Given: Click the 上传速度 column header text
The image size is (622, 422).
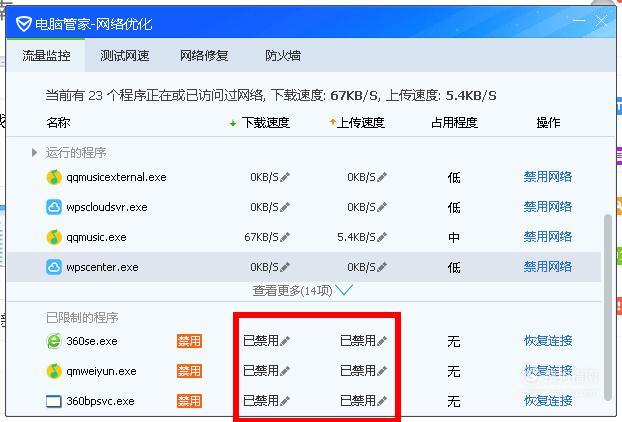Looking at the screenshot, I should [361, 123].
